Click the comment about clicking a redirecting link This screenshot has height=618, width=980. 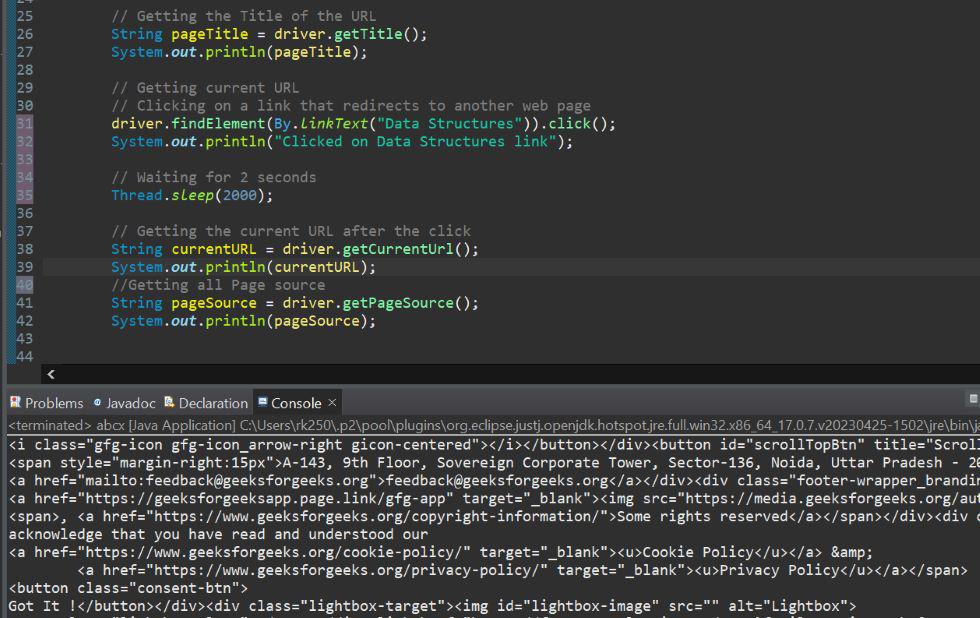(351, 106)
